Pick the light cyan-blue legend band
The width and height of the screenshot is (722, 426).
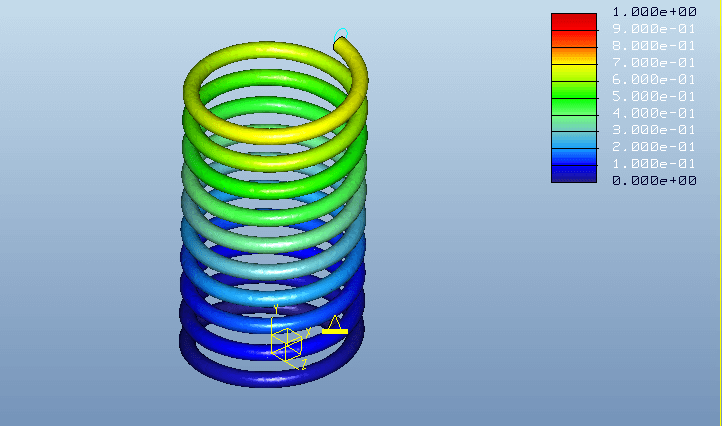point(574,140)
